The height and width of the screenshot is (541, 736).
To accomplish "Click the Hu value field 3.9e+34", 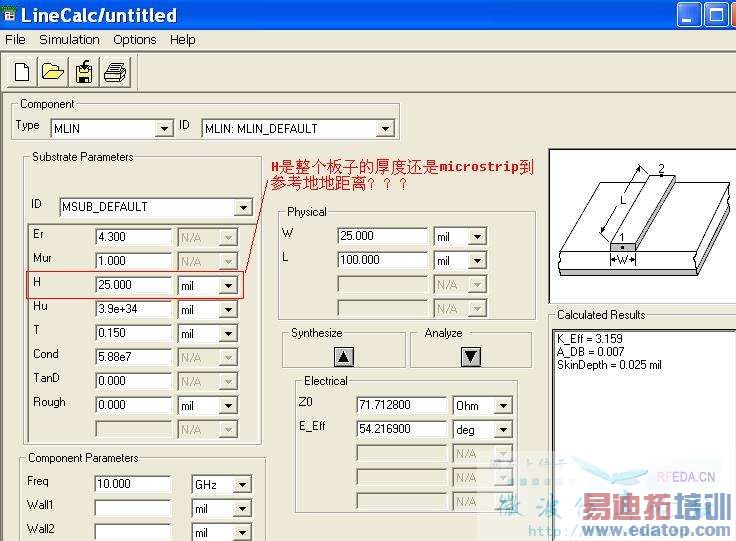I will (133, 309).
